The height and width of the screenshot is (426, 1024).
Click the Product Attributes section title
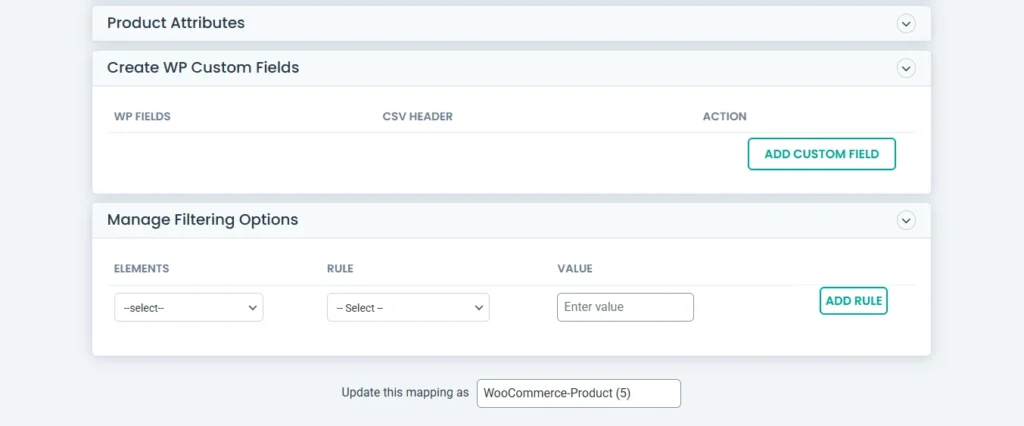[176, 23]
